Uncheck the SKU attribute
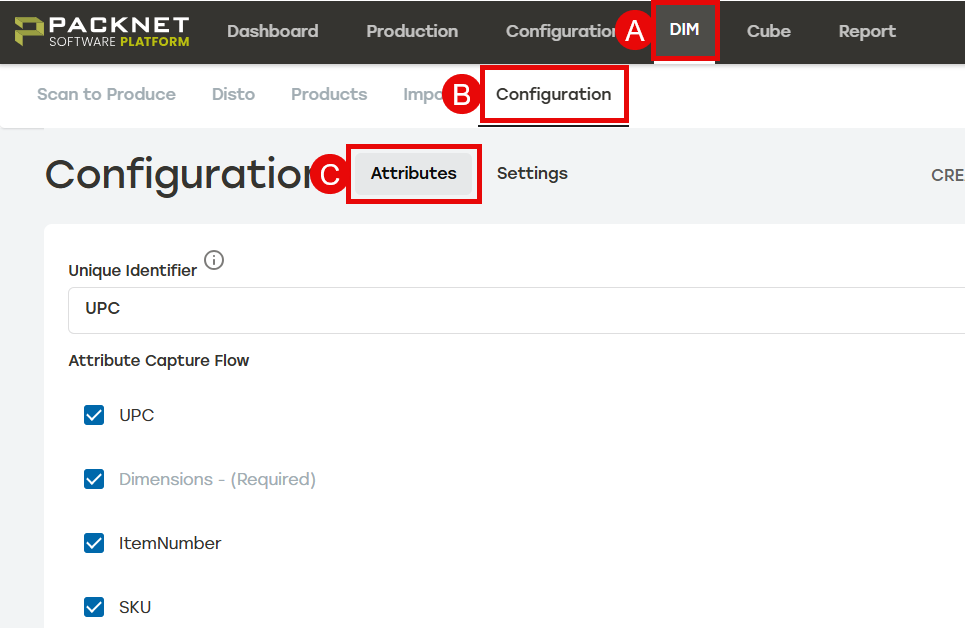Screen dimensions: 965x628 tap(93, 607)
